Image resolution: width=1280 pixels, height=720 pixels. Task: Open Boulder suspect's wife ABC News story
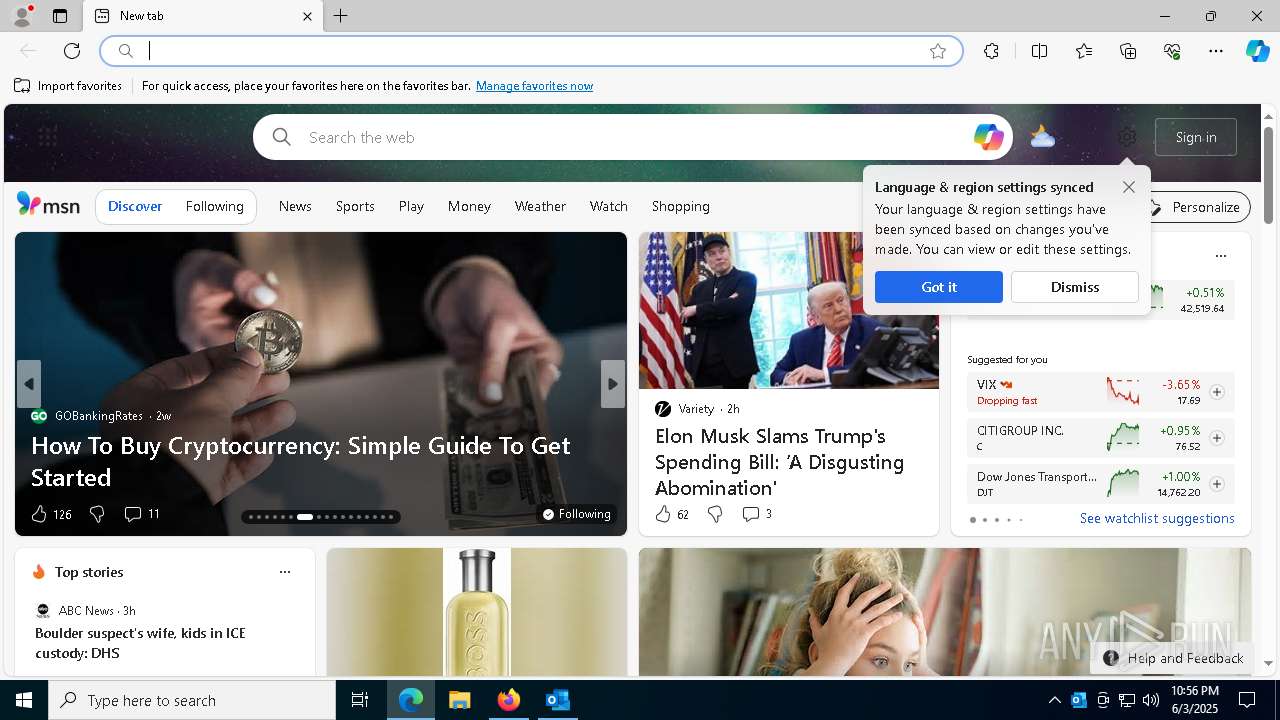(140, 643)
